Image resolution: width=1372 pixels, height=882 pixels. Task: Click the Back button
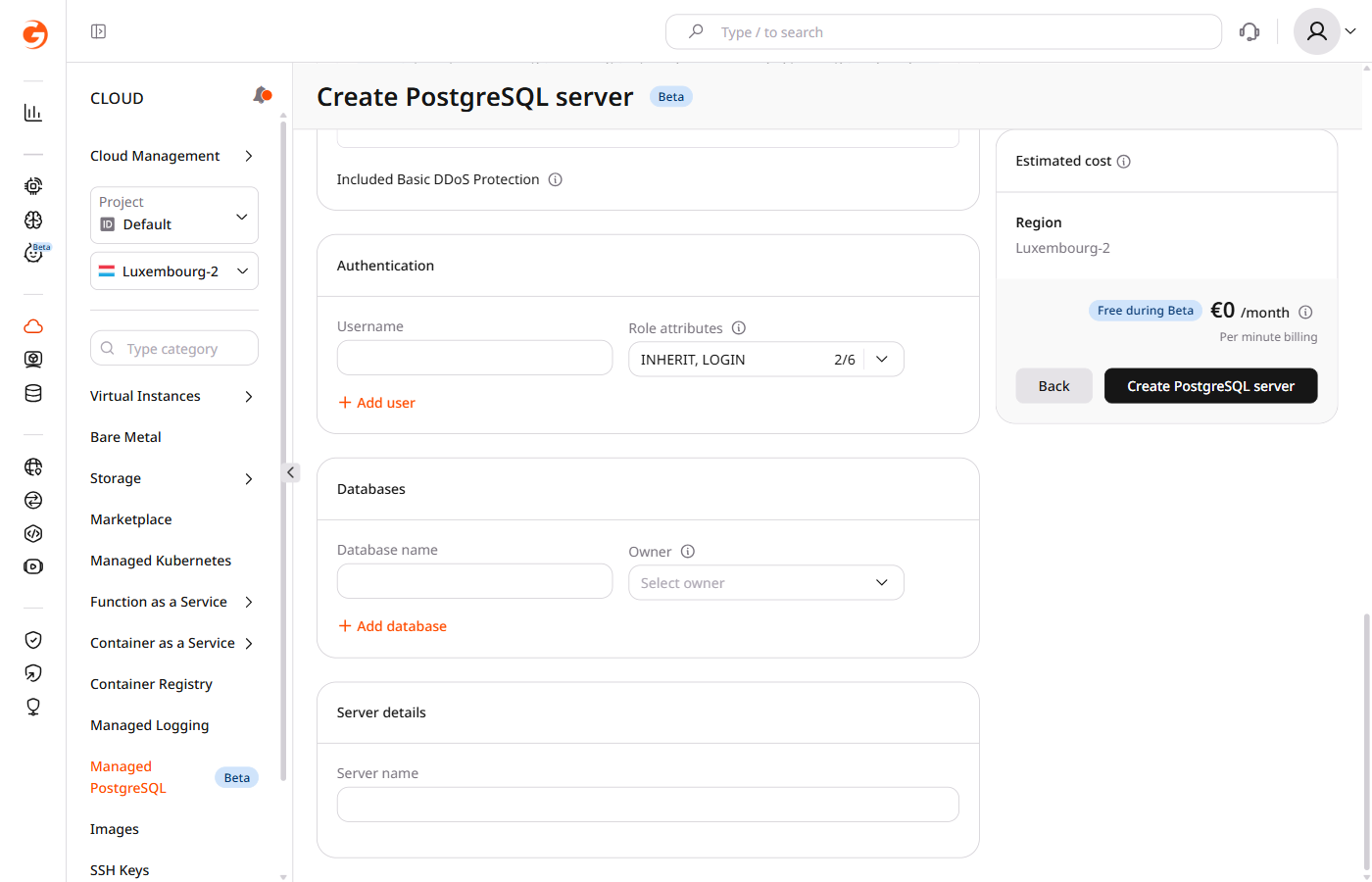[1053, 386]
